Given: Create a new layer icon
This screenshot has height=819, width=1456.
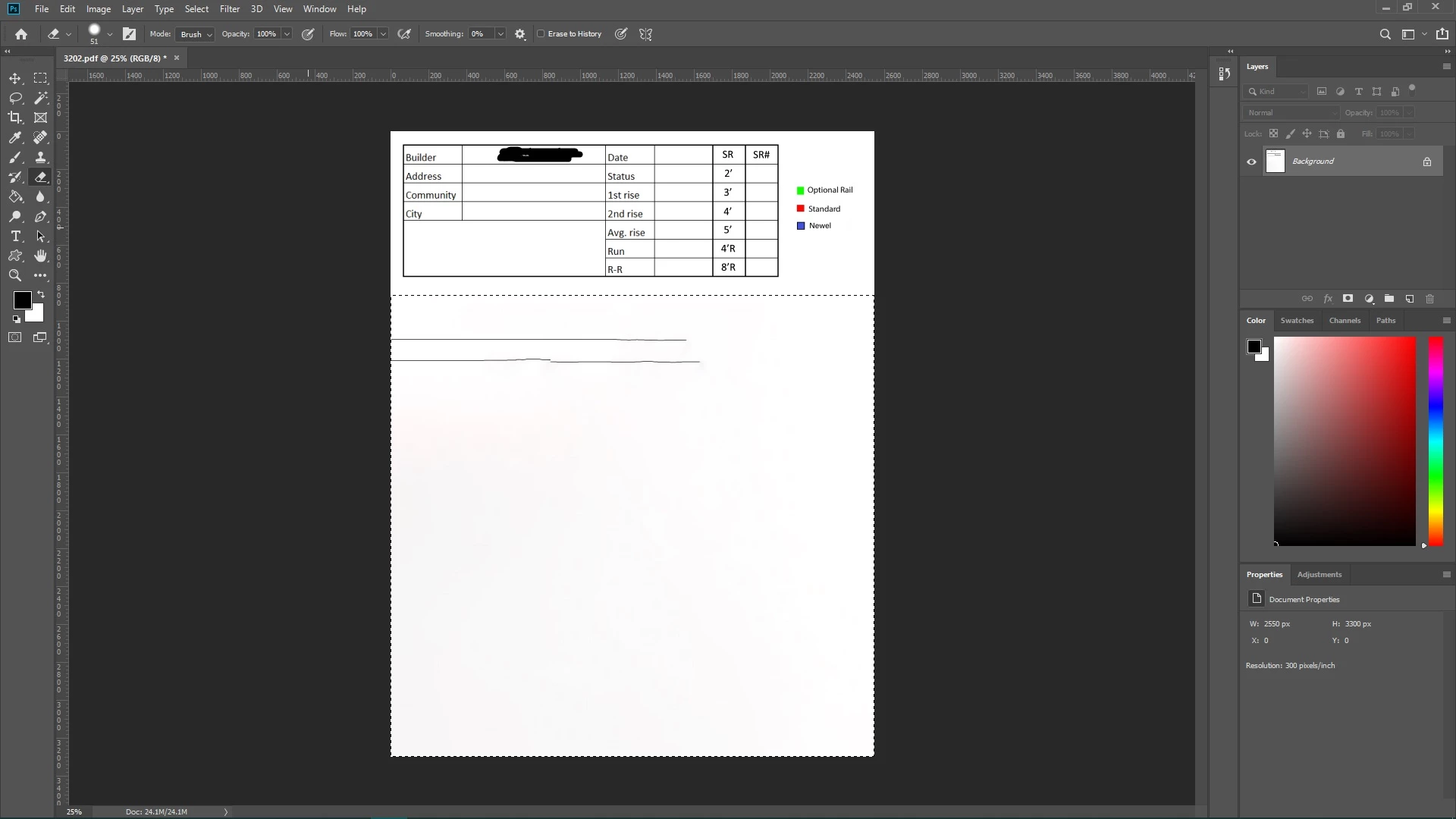Looking at the screenshot, I should (x=1410, y=299).
